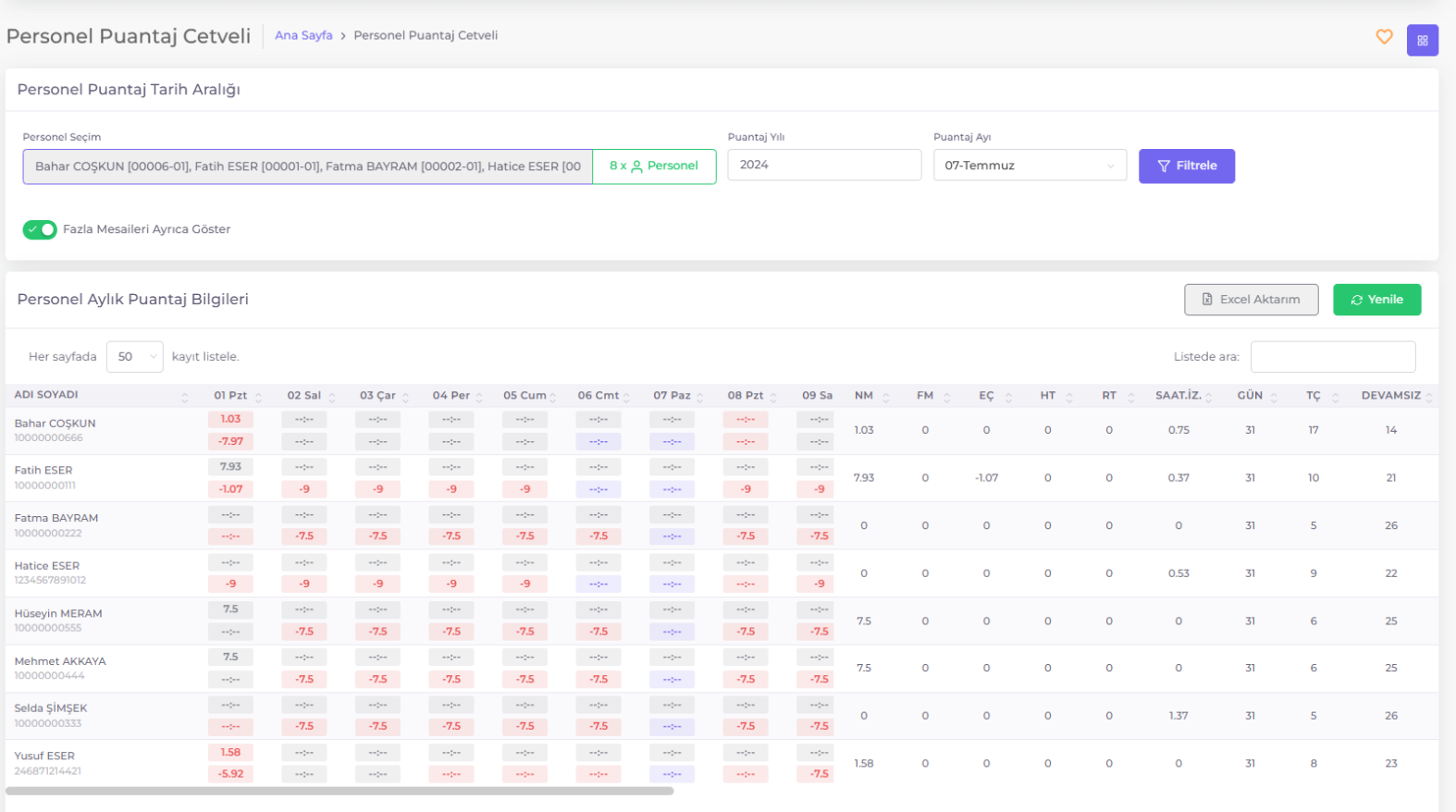
Task: Follow the Ana Sayfa breadcrumb link
Action: click(303, 35)
